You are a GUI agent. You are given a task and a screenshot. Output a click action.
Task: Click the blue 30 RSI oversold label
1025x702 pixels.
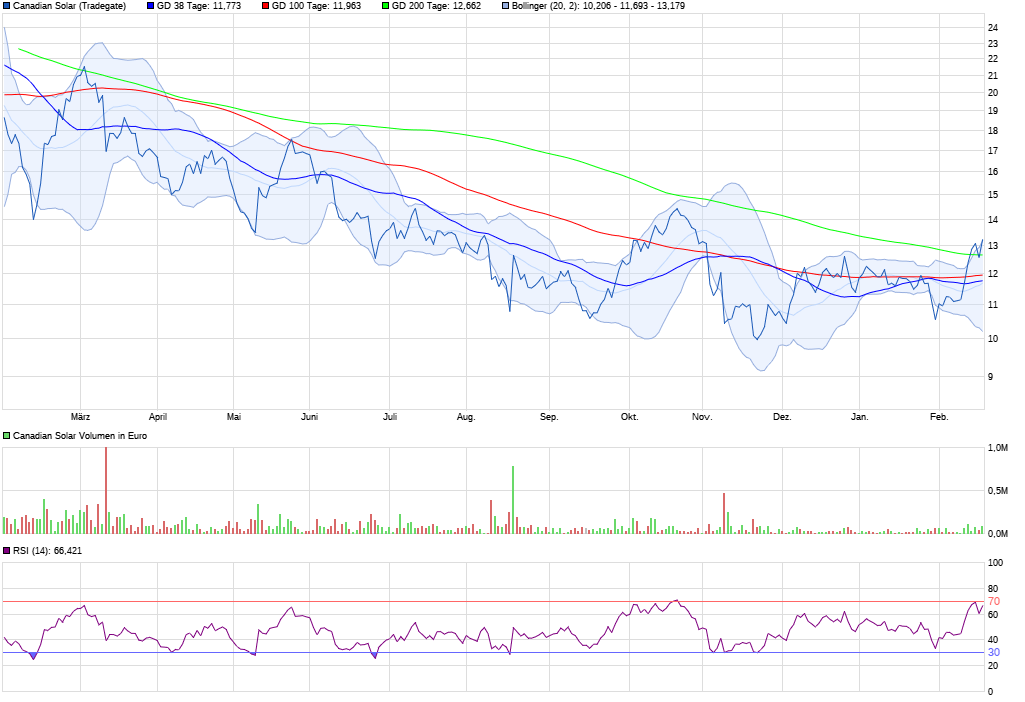point(994,652)
